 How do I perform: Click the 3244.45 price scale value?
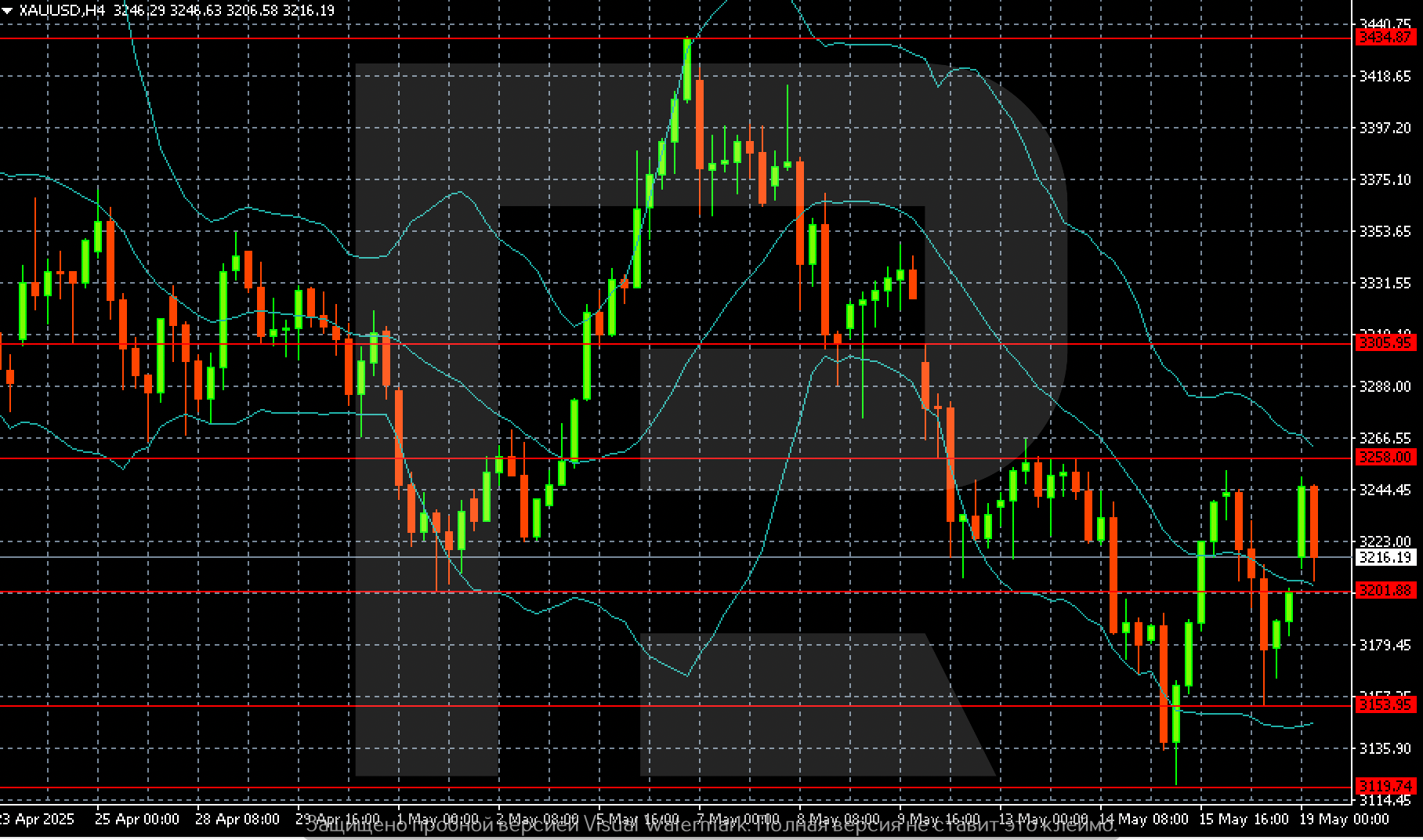(1385, 490)
